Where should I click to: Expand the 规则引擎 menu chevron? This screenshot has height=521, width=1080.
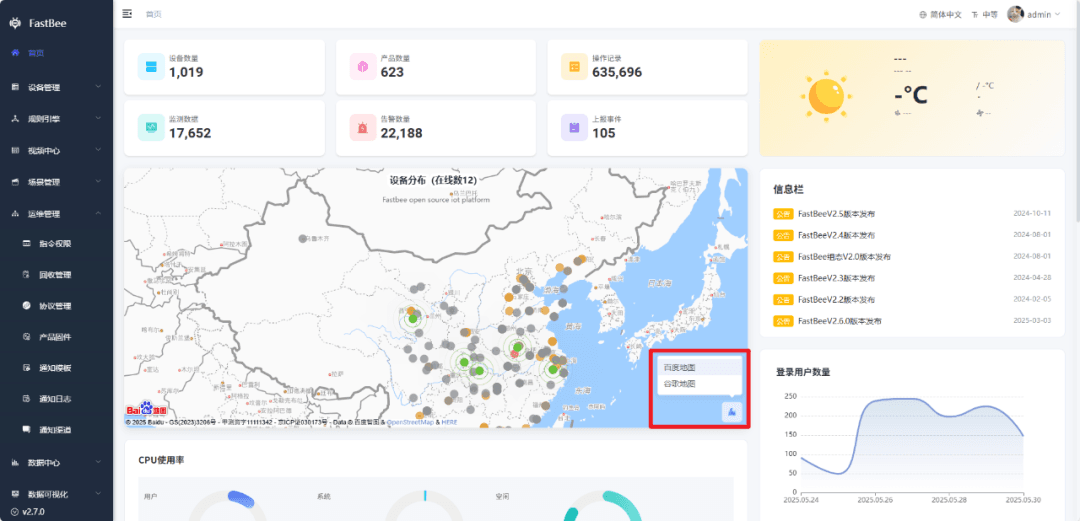(98, 119)
